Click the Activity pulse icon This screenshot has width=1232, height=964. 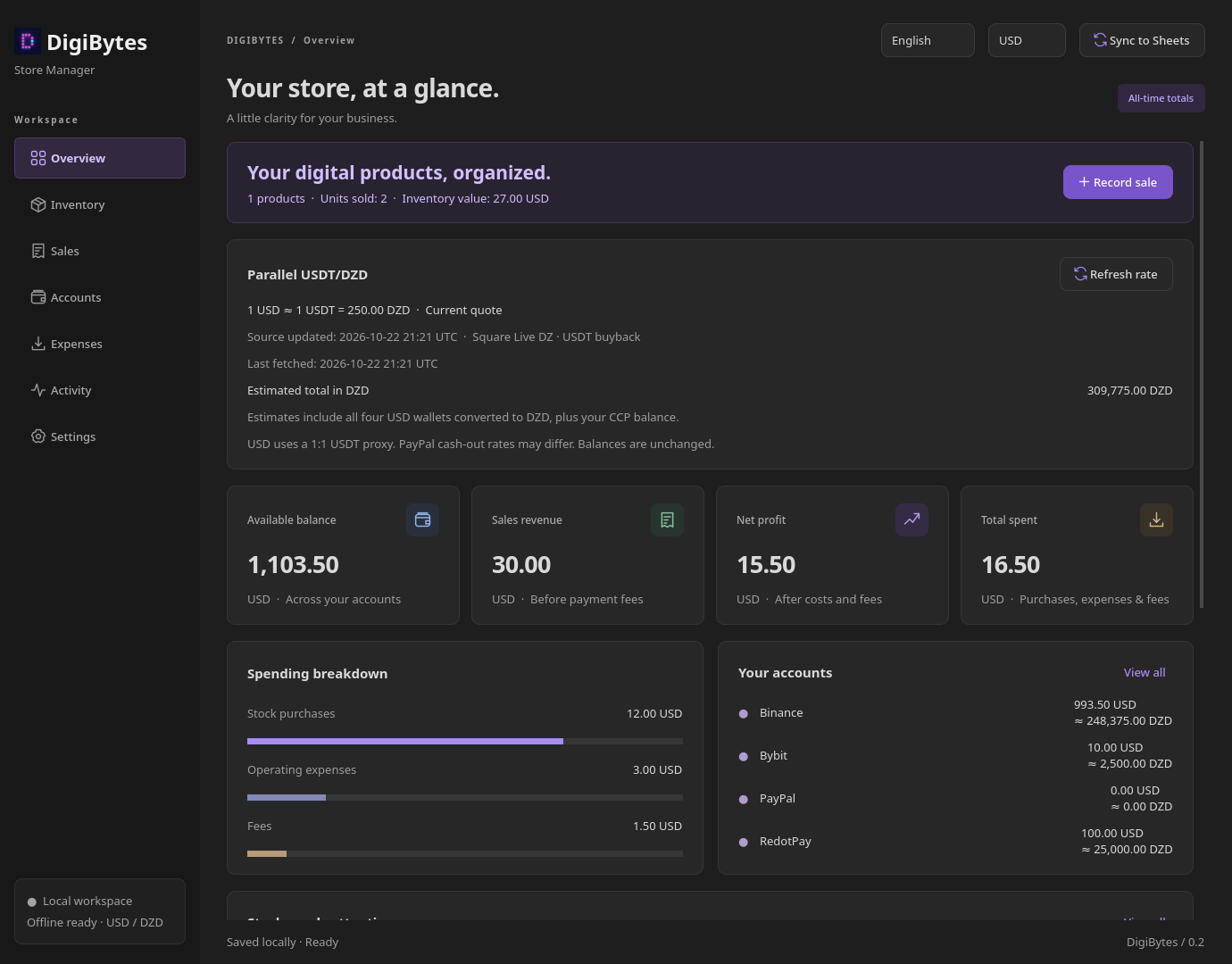click(x=38, y=390)
